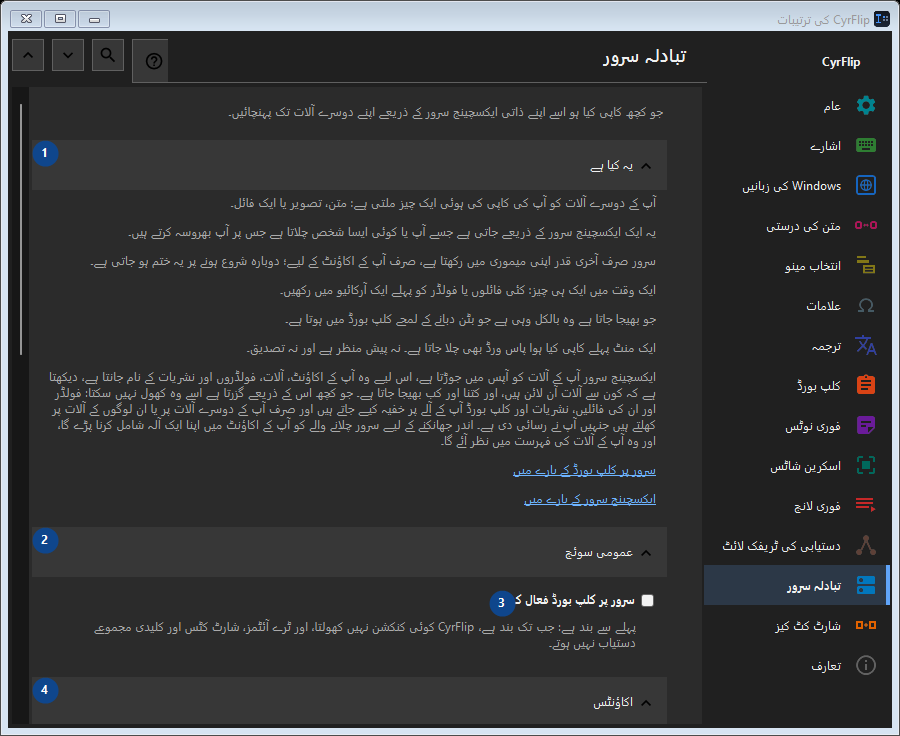Open the 'علامات' page
Screen dimensions: 900x736
796,305
